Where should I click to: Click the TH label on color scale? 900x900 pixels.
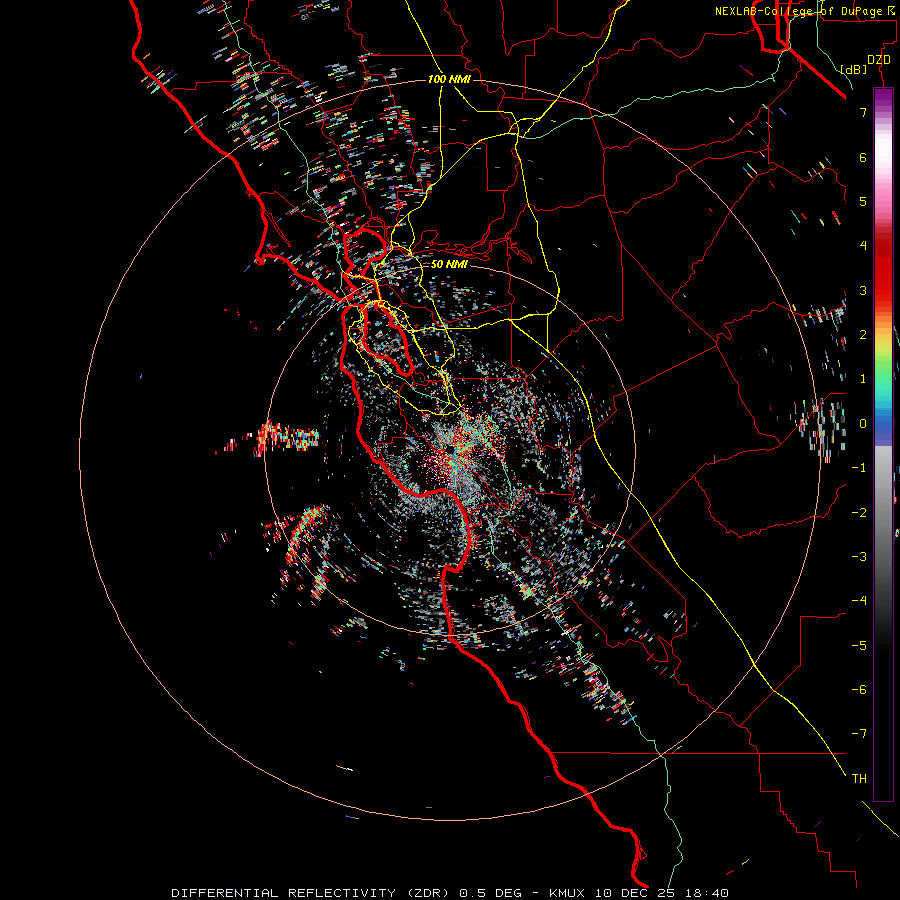pos(859,779)
